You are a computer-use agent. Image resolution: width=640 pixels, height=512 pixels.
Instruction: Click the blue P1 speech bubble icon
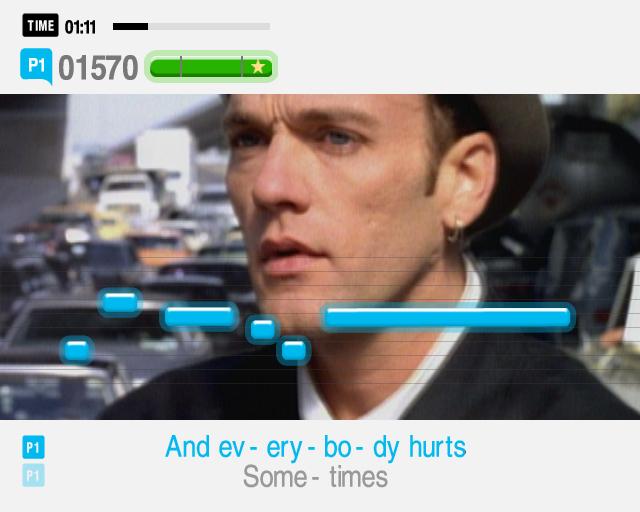click(x=36, y=66)
